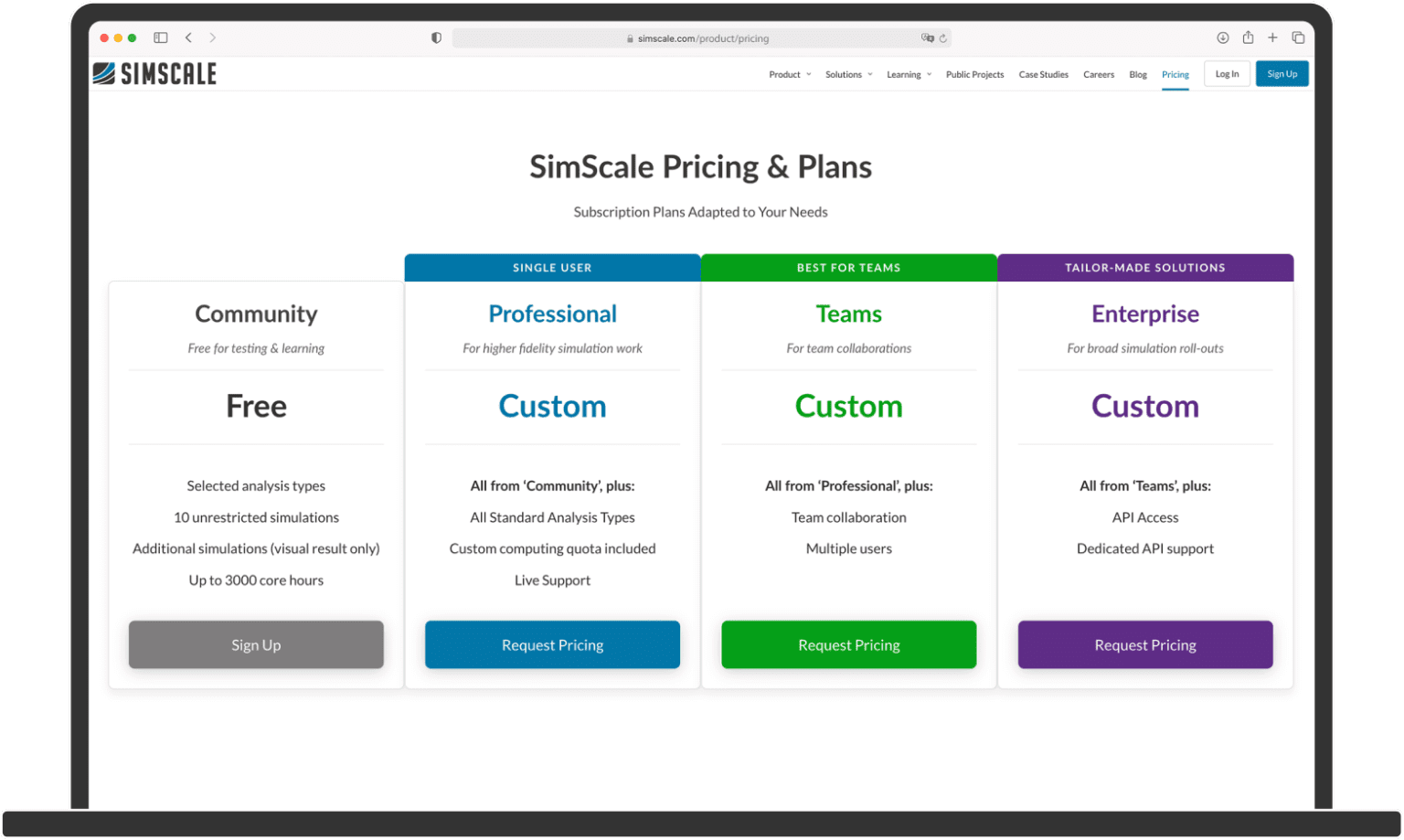Screen dimensions: 1404x840
Task: Show all tabs using the tab overview icon
Action: pos(1298,37)
